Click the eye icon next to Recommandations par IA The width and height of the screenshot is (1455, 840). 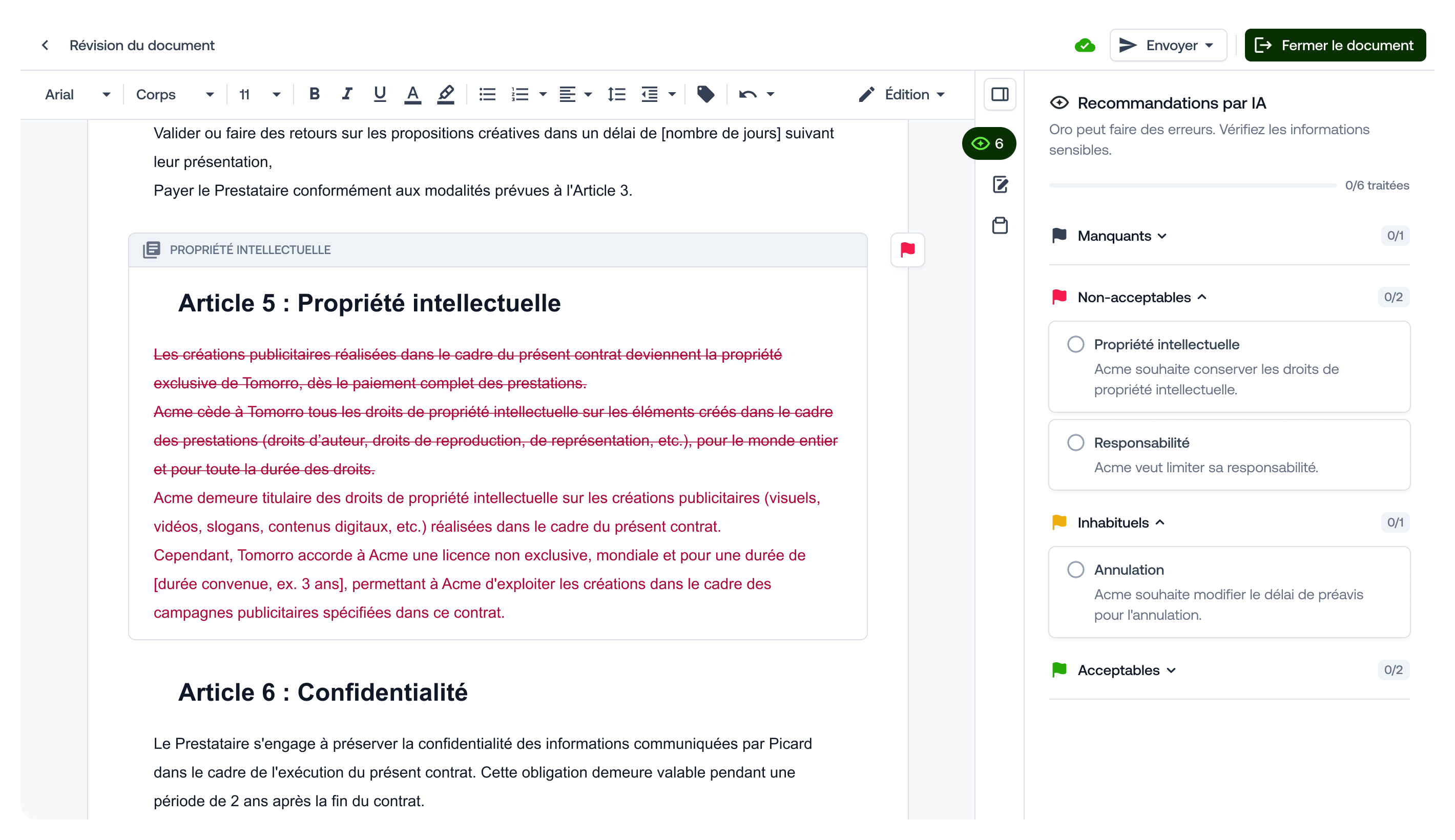pyautogui.click(x=1059, y=102)
